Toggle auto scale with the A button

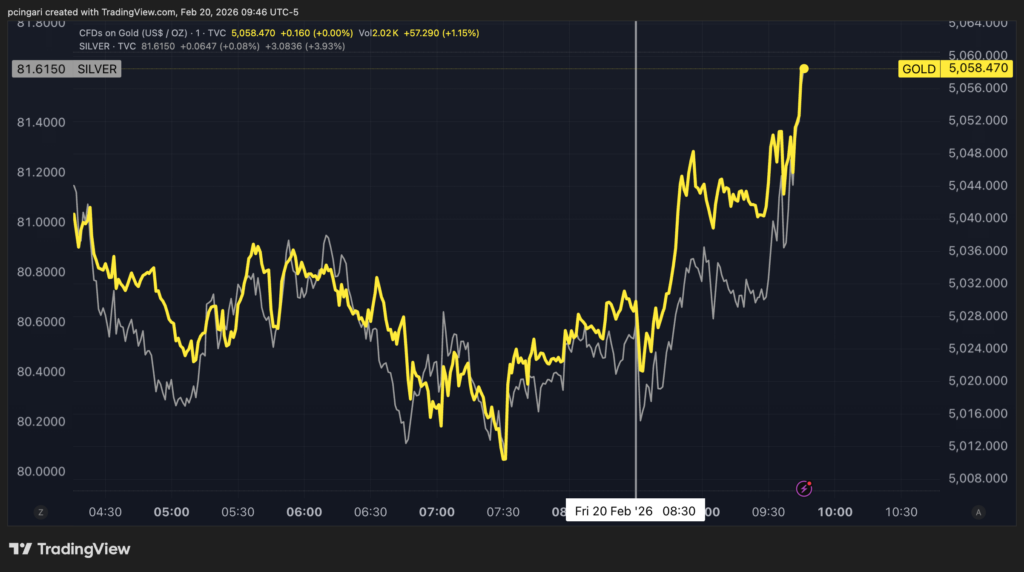coord(977,512)
